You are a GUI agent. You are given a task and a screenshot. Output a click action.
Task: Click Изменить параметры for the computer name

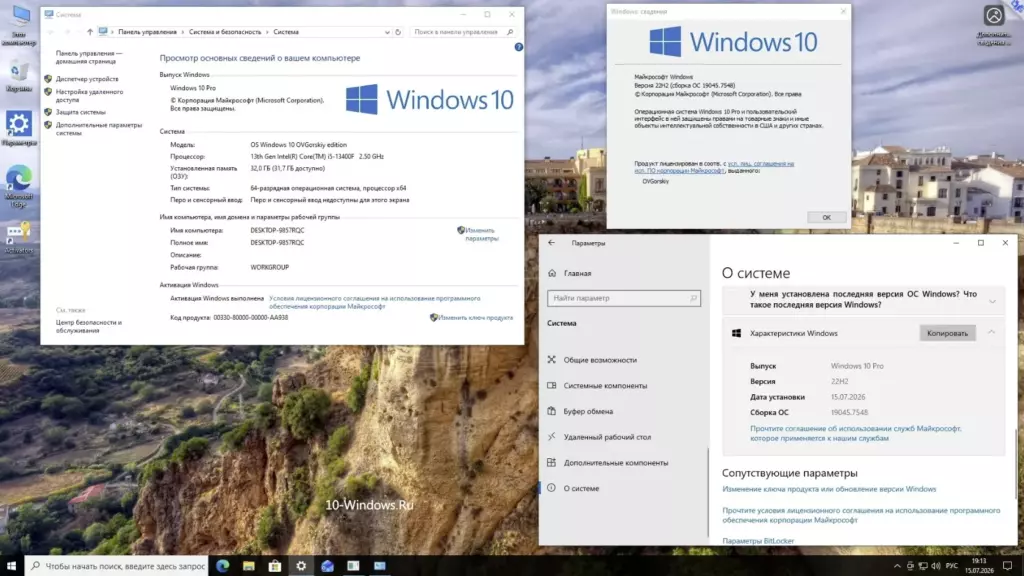click(x=481, y=234)
